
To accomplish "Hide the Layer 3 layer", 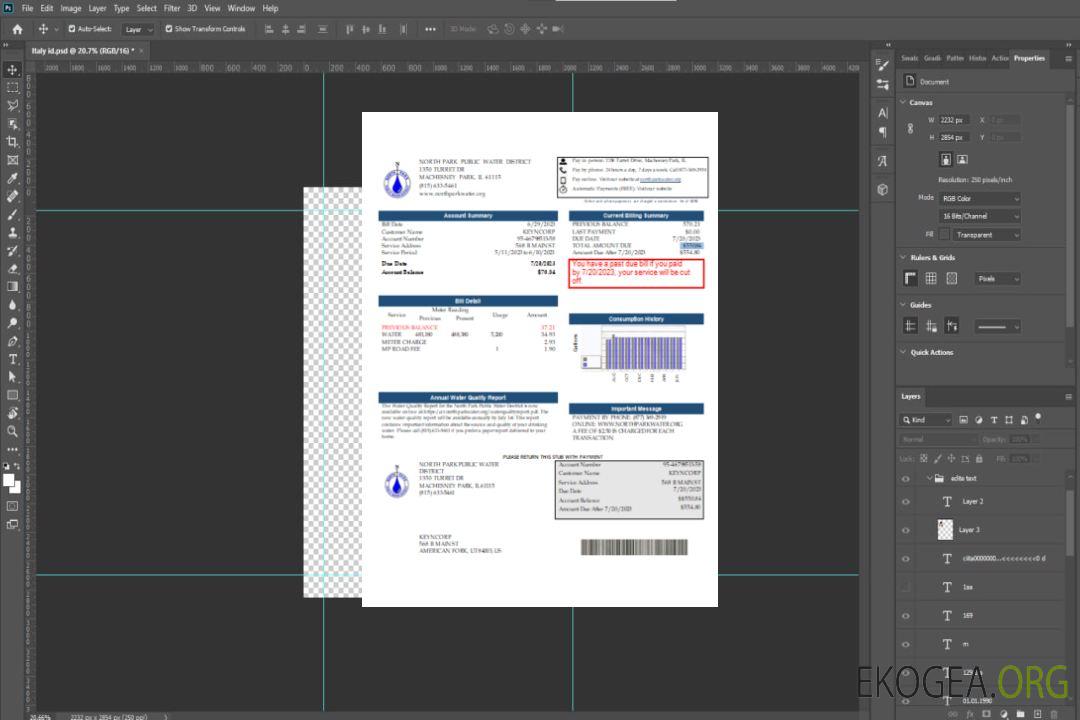I will coord(906,530).
